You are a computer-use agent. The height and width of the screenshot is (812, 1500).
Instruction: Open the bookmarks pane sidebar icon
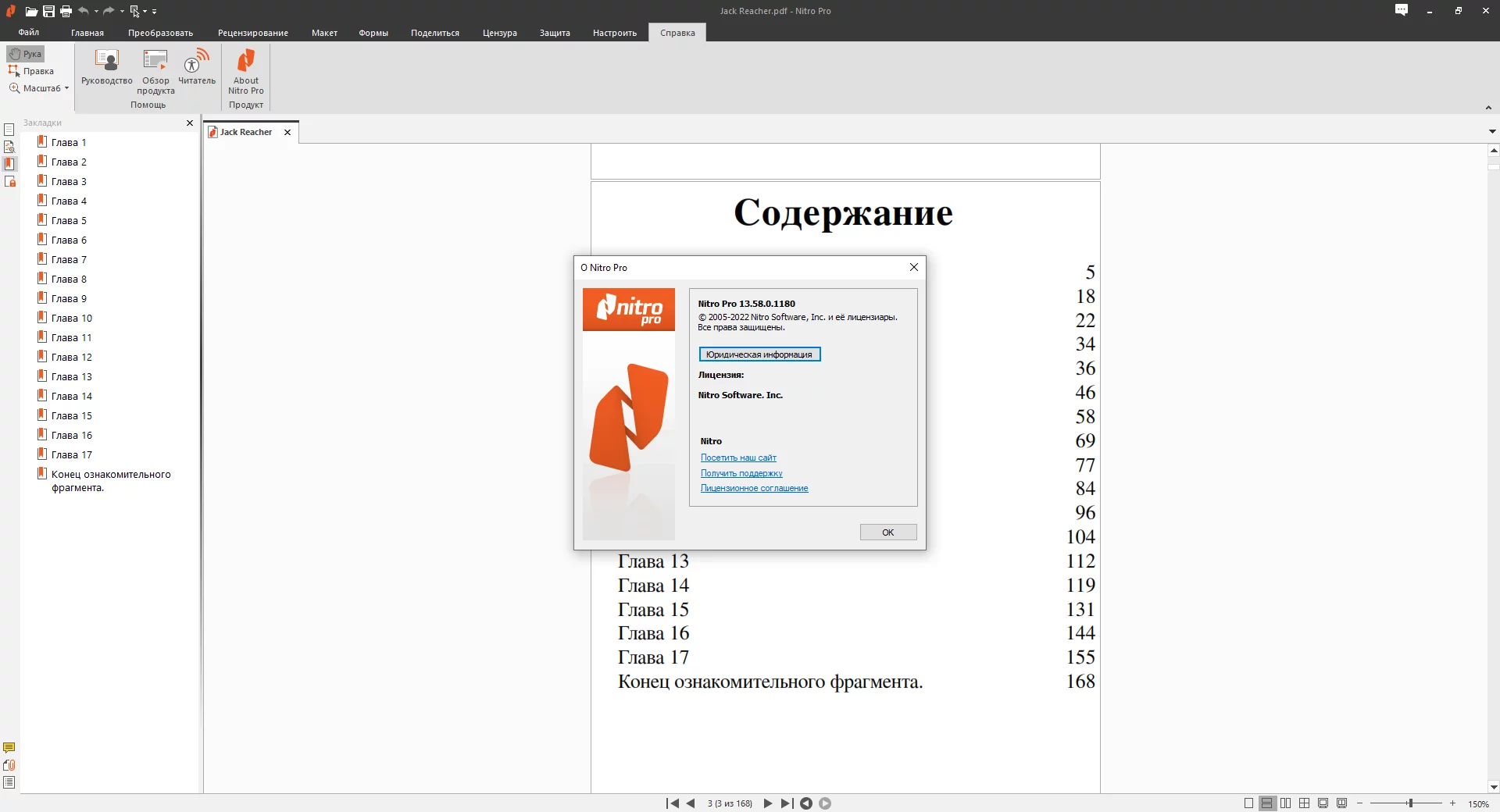9,164
